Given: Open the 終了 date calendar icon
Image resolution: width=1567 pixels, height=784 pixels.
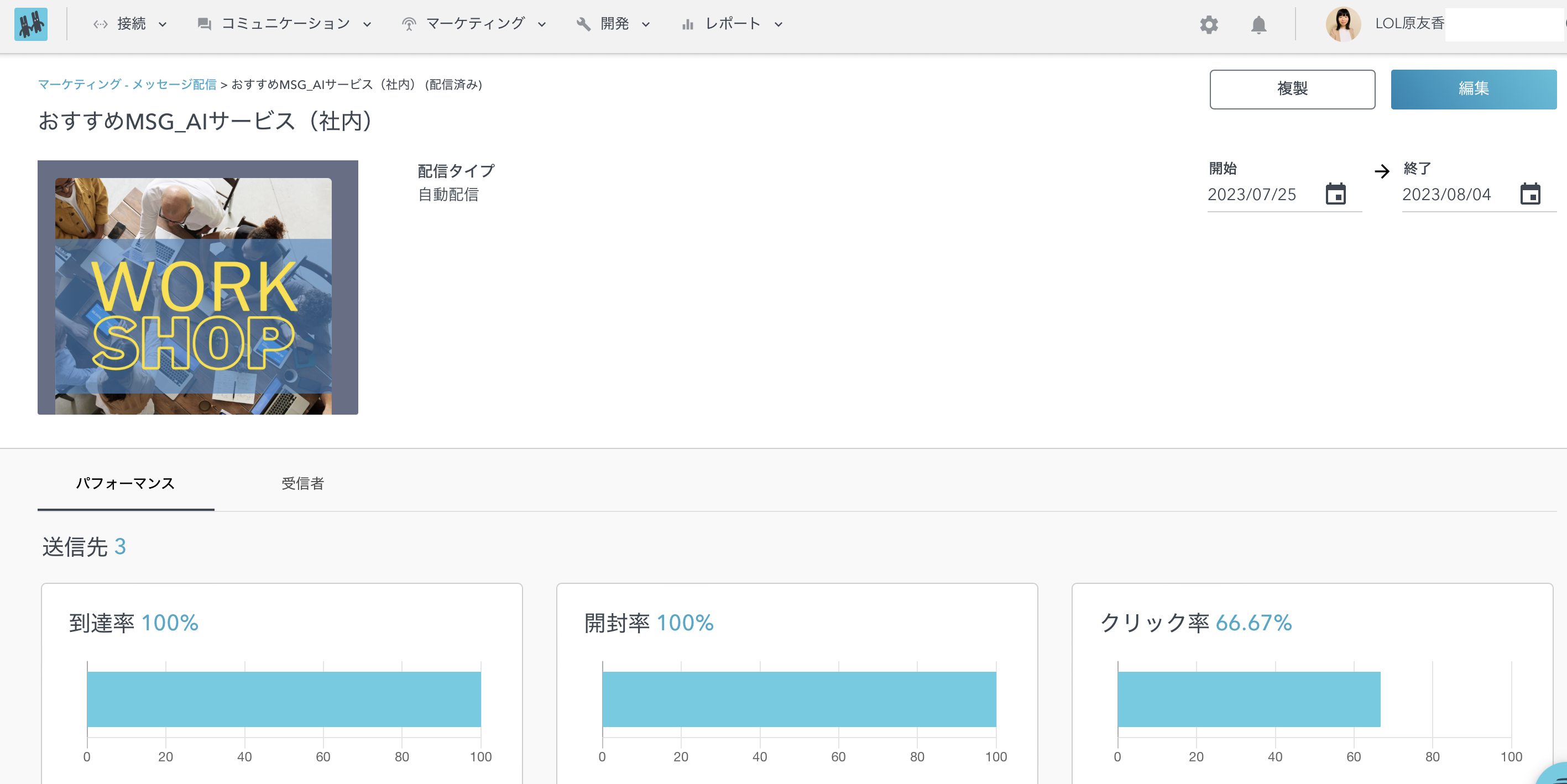Looking at the screenshot, I should [x=1531, y=195].
